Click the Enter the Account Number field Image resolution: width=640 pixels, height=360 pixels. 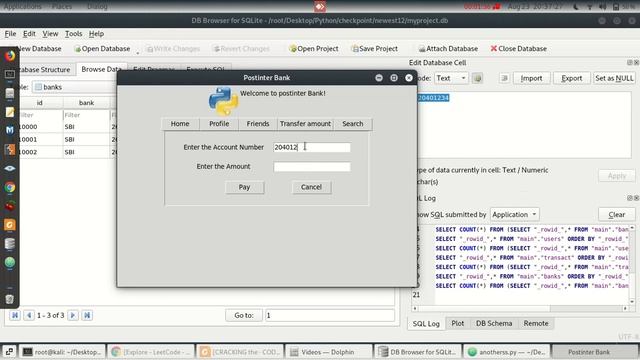click(x=312, y=147)
